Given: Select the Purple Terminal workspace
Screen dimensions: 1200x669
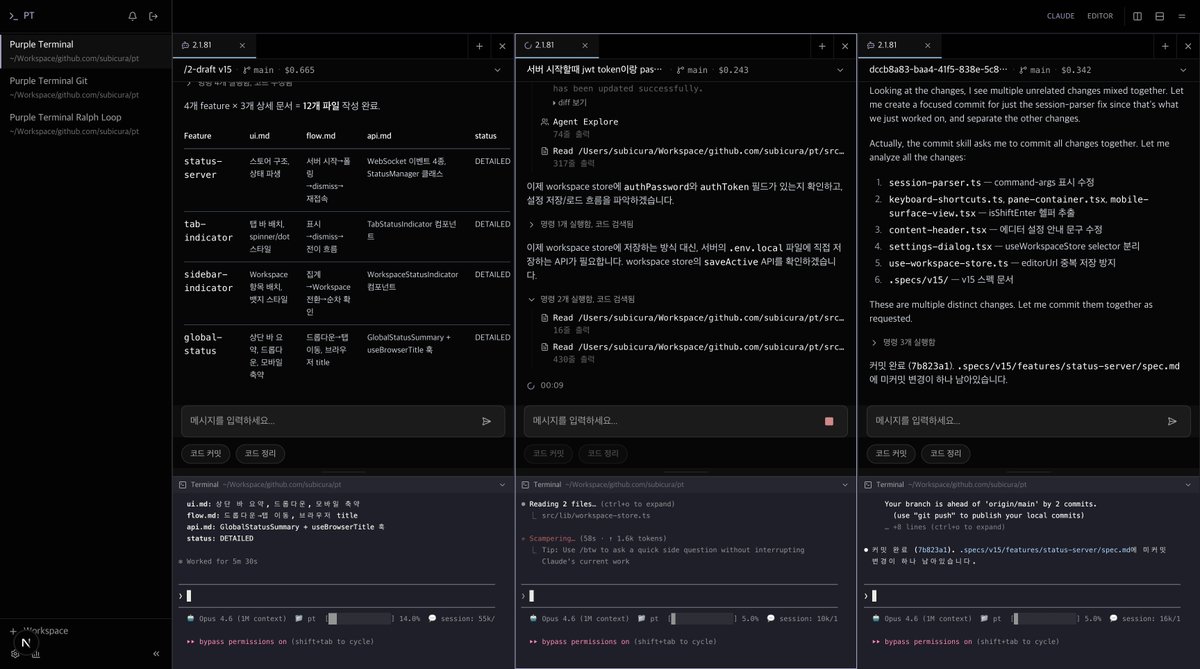Looking at the screenshot, I should tap(86, 50).
